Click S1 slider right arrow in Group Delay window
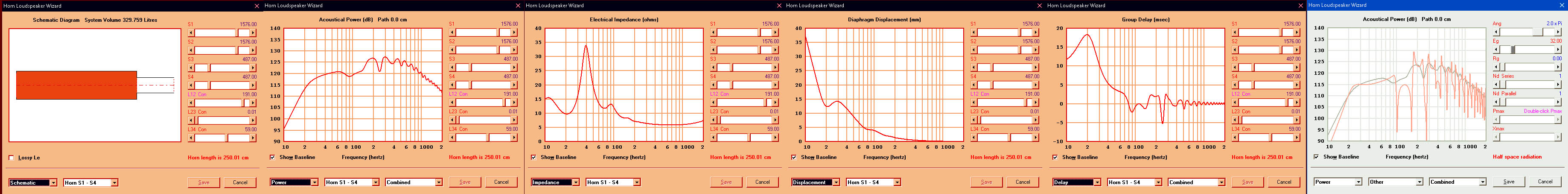 coord(1298,32)
